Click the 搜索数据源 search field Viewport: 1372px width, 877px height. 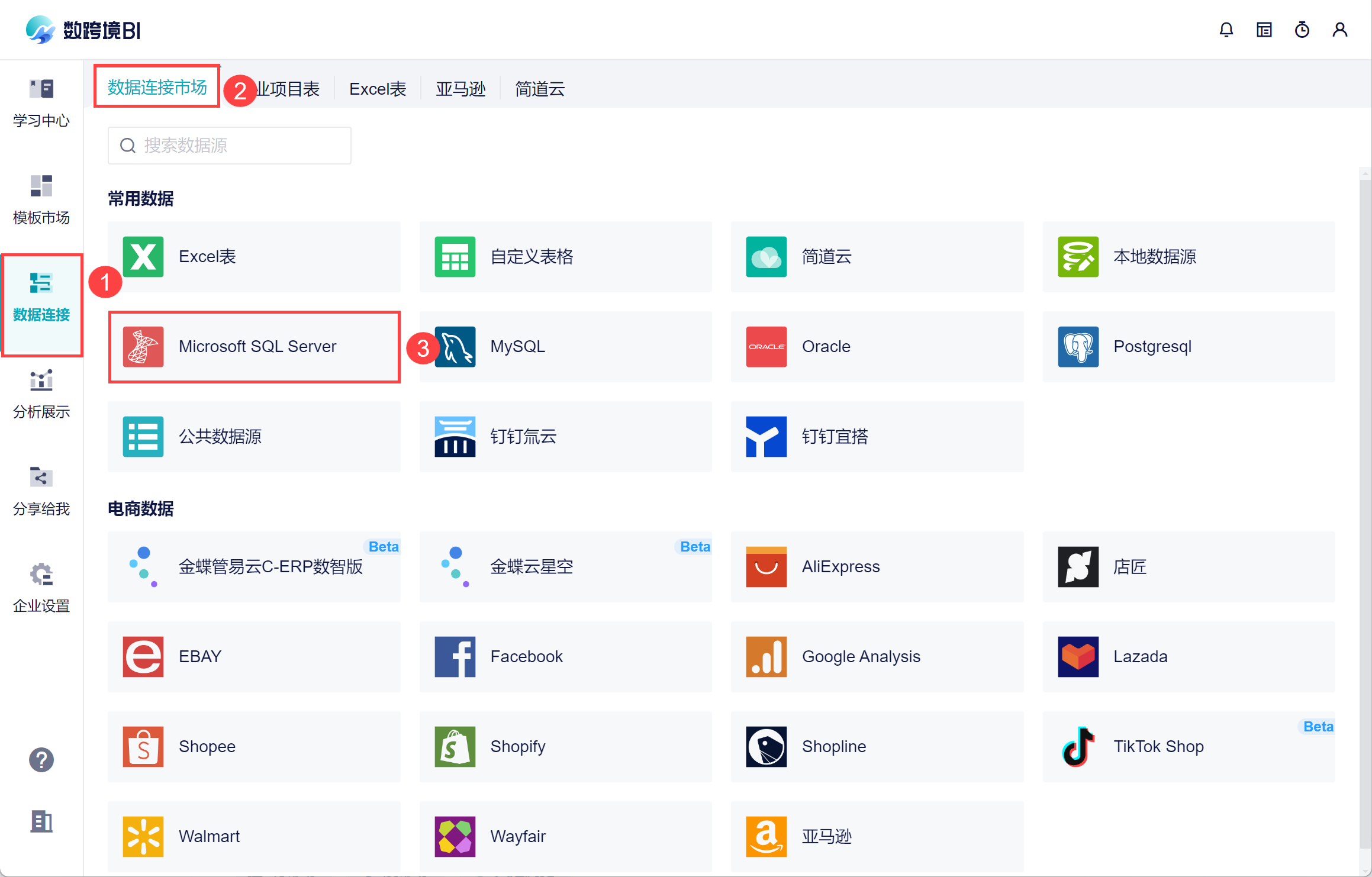coord(230,146)
